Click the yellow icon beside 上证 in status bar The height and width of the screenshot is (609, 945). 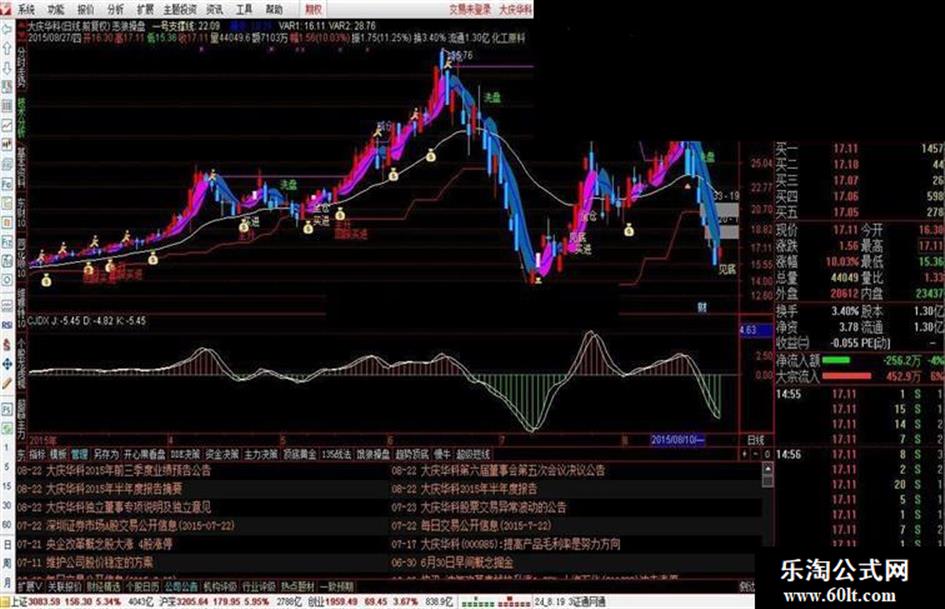point(5,602)
